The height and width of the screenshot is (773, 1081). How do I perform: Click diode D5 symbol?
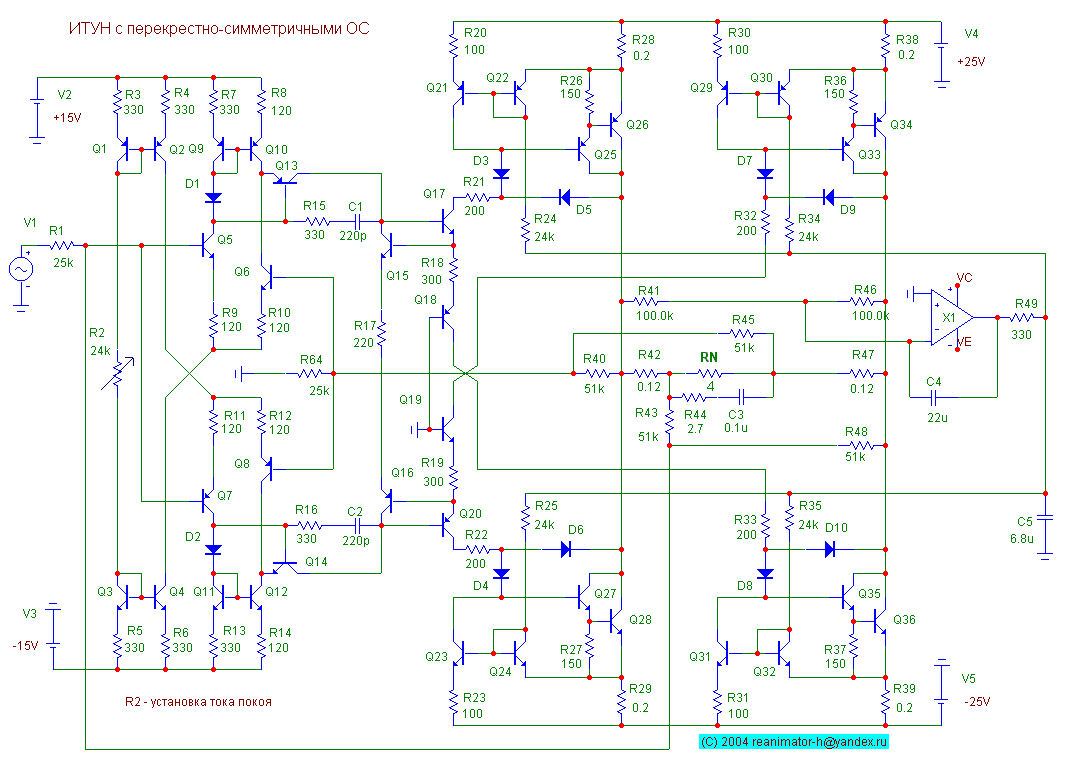pyautogui.click(x=565, y=198)
